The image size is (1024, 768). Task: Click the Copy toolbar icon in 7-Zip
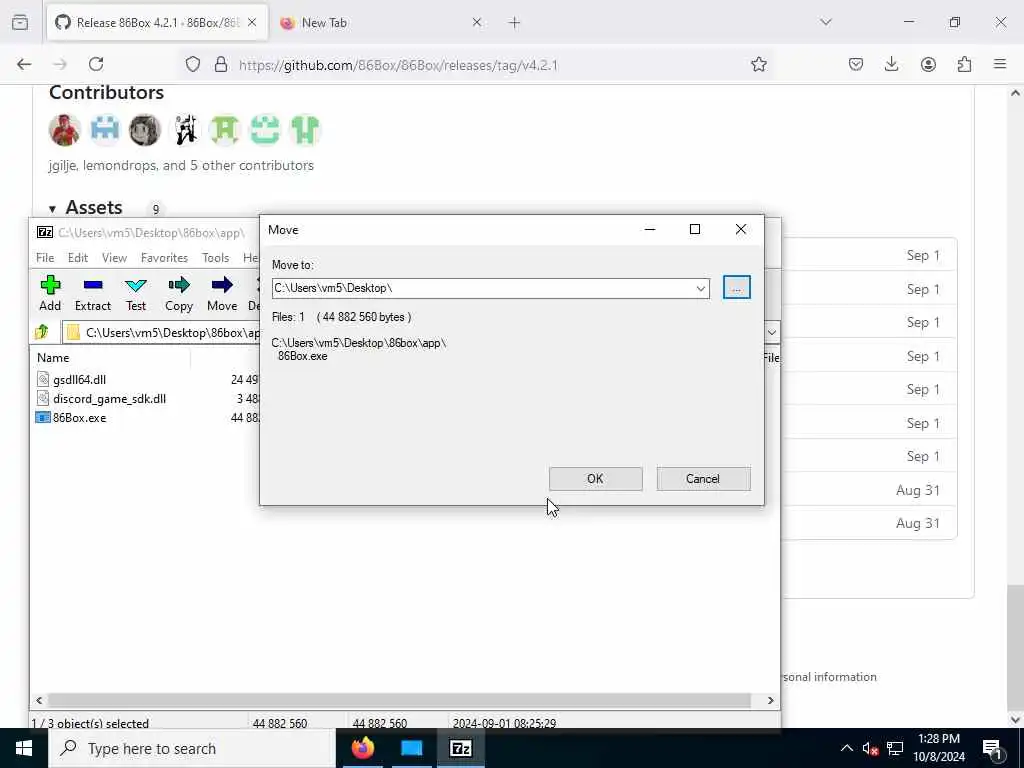point(179,293)
